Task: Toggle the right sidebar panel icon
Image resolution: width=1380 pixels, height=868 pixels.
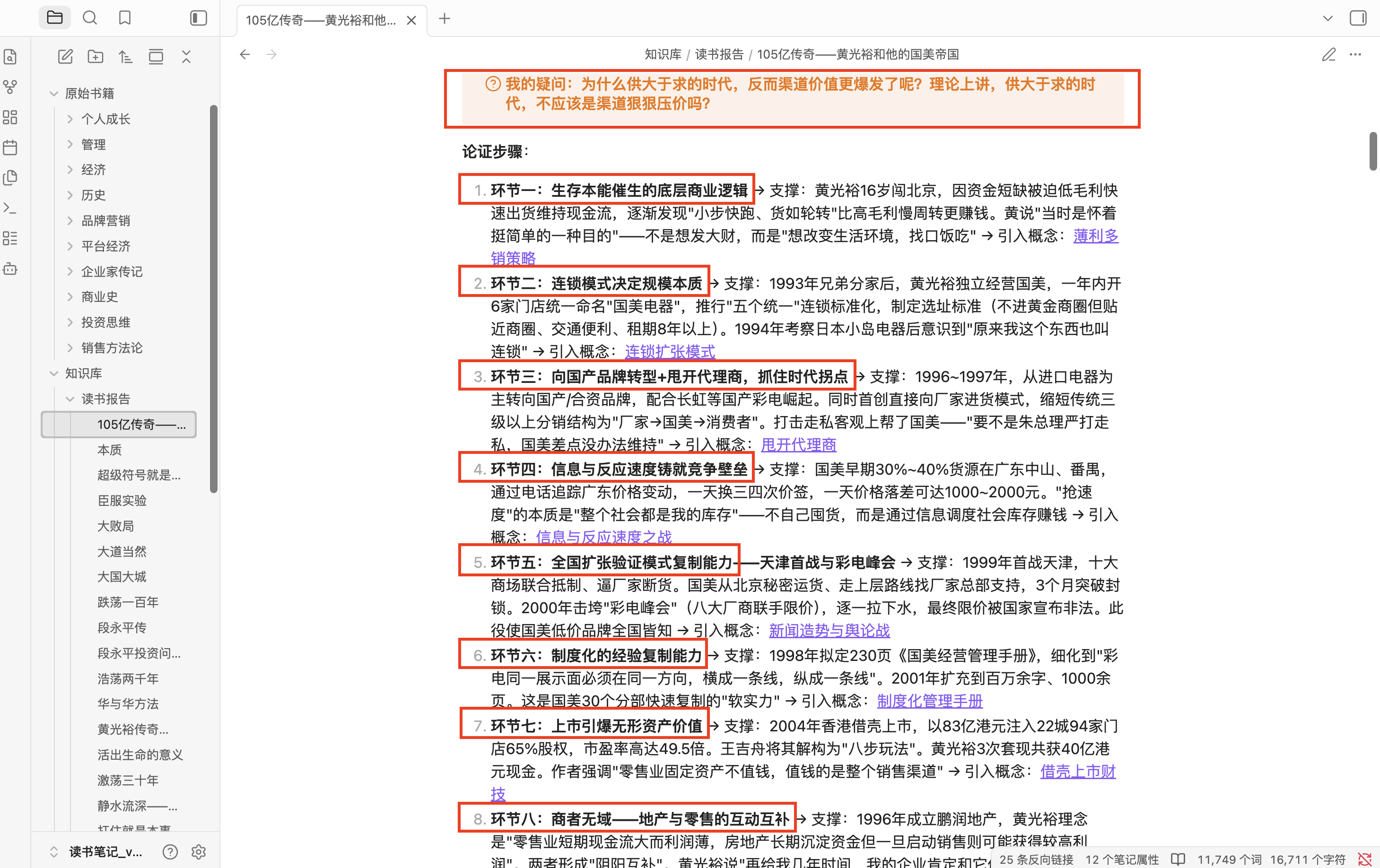Action: point(1358,18)
